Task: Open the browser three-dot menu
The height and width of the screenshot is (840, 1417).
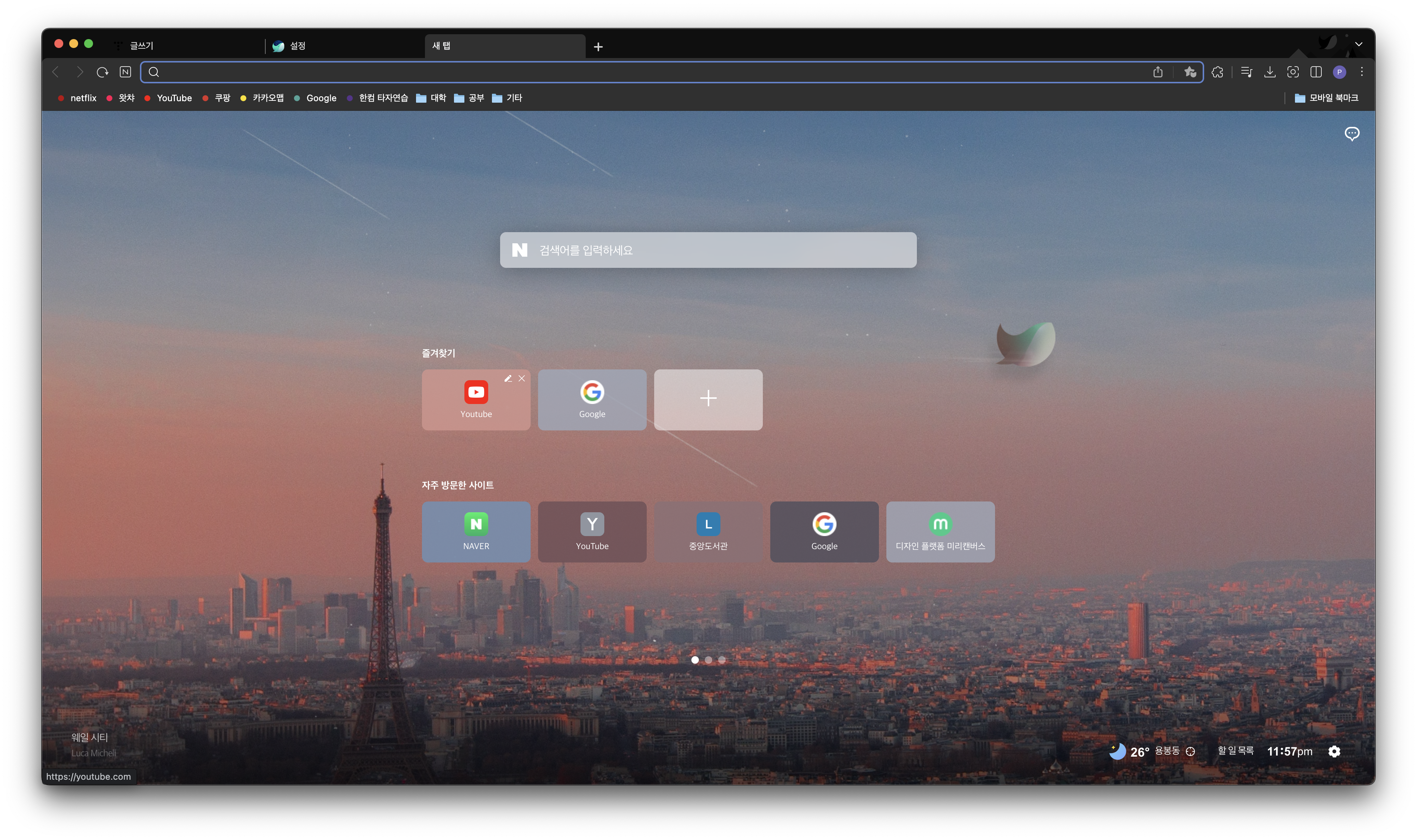Action: (1362, 72)
